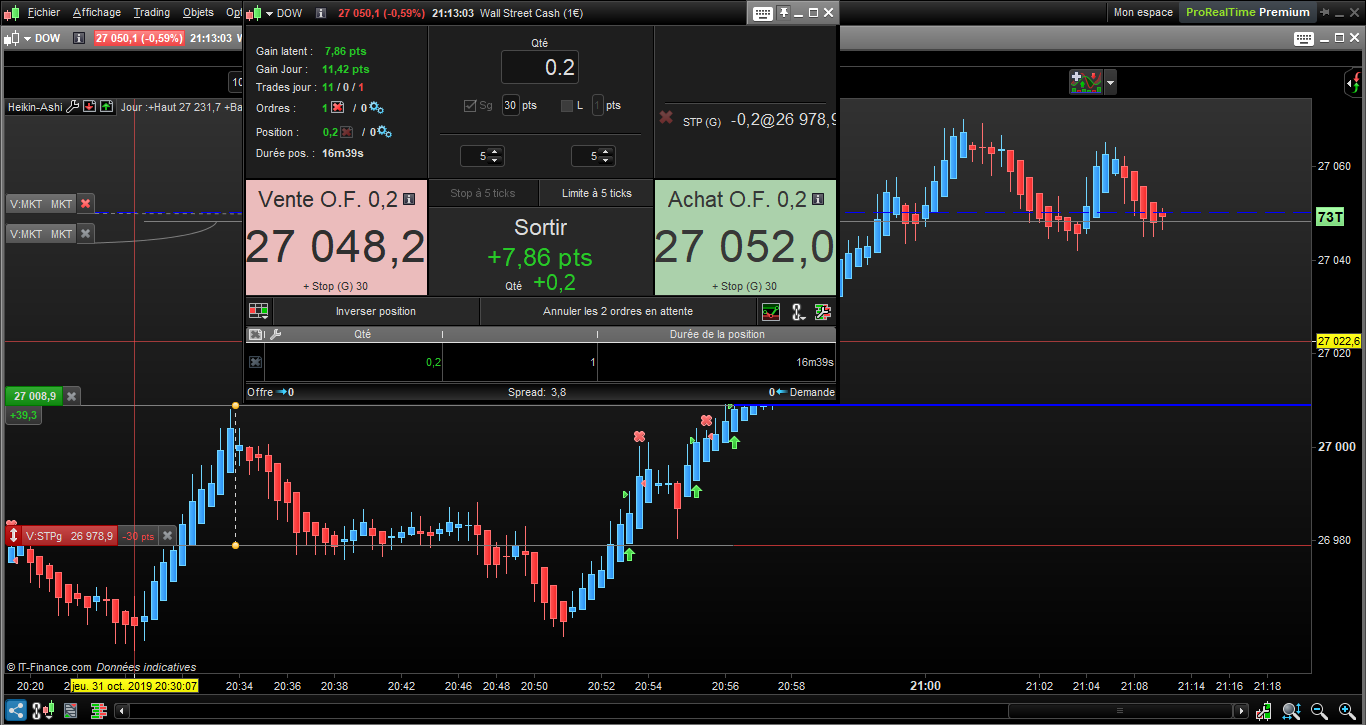The image size is (1366, 725).
Task: Open the virtual keyboard icon in order window
Action: [763, 13]
